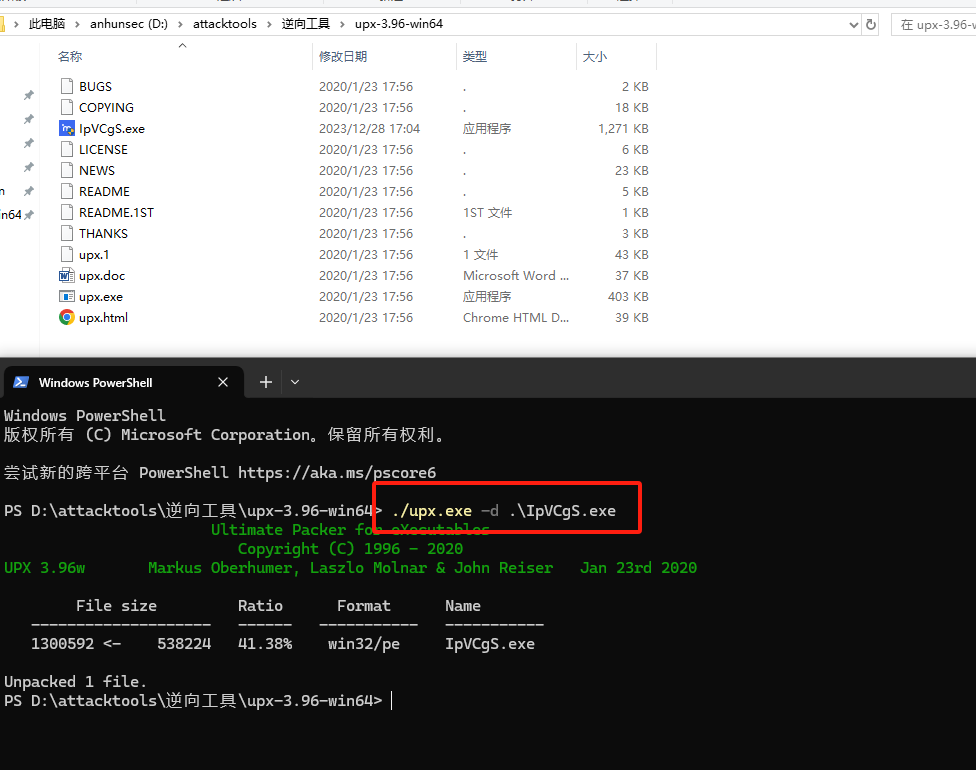Click the BUGS file icon

click(67, 87)
